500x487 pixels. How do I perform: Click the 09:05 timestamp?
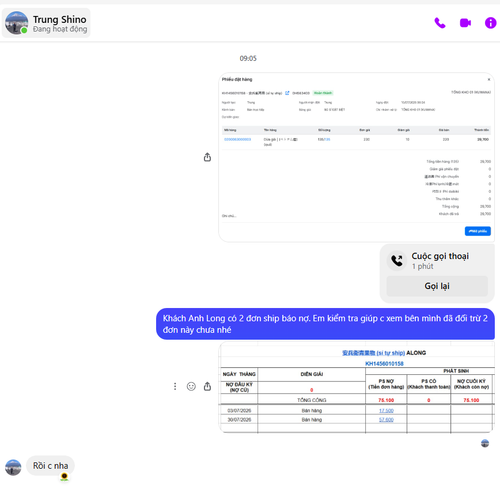click(248, 58)
